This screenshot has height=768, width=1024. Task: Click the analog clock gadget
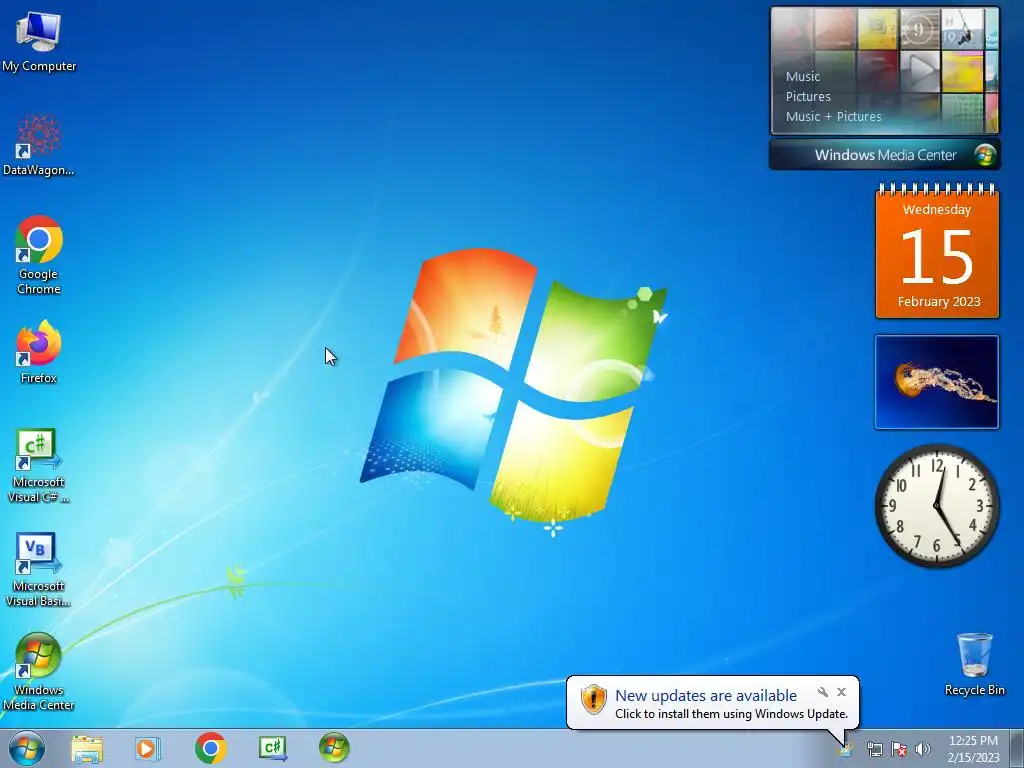coord(937,506)
